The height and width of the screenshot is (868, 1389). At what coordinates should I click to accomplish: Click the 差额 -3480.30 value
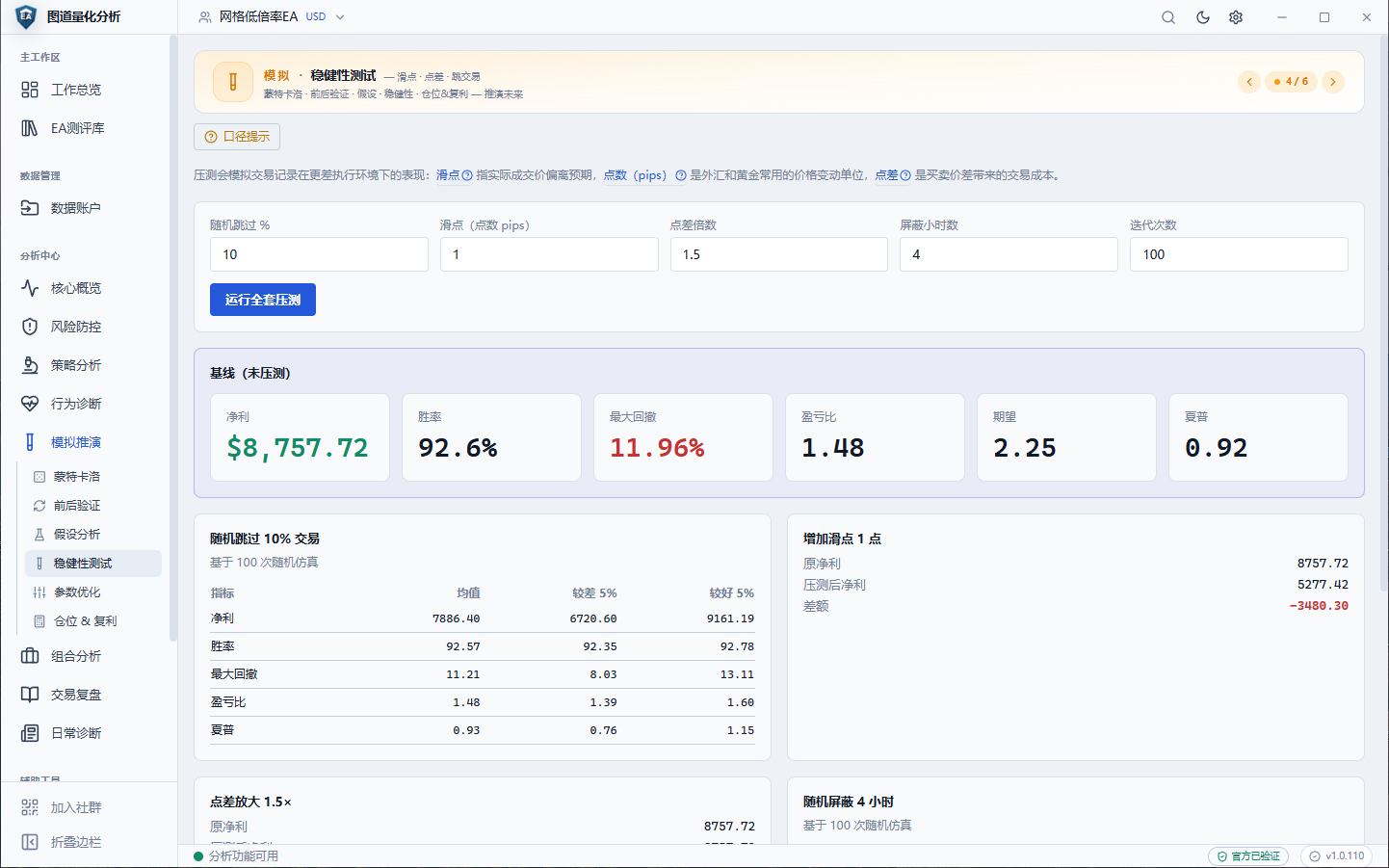[1319, 606]
